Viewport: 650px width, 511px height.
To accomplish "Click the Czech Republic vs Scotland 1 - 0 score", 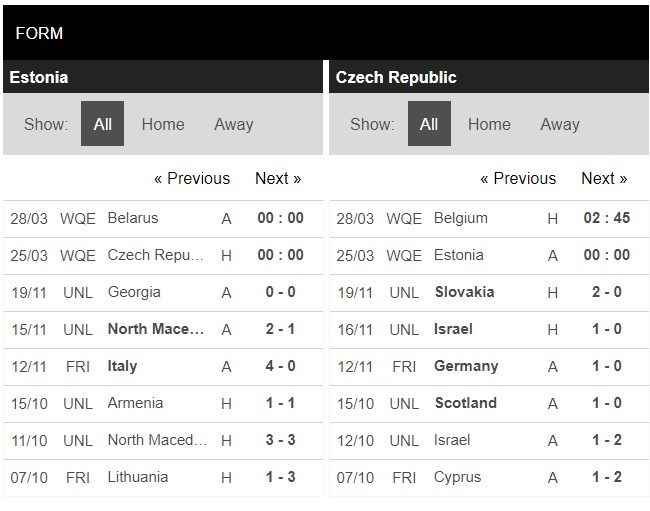I will tap(606, 403).
